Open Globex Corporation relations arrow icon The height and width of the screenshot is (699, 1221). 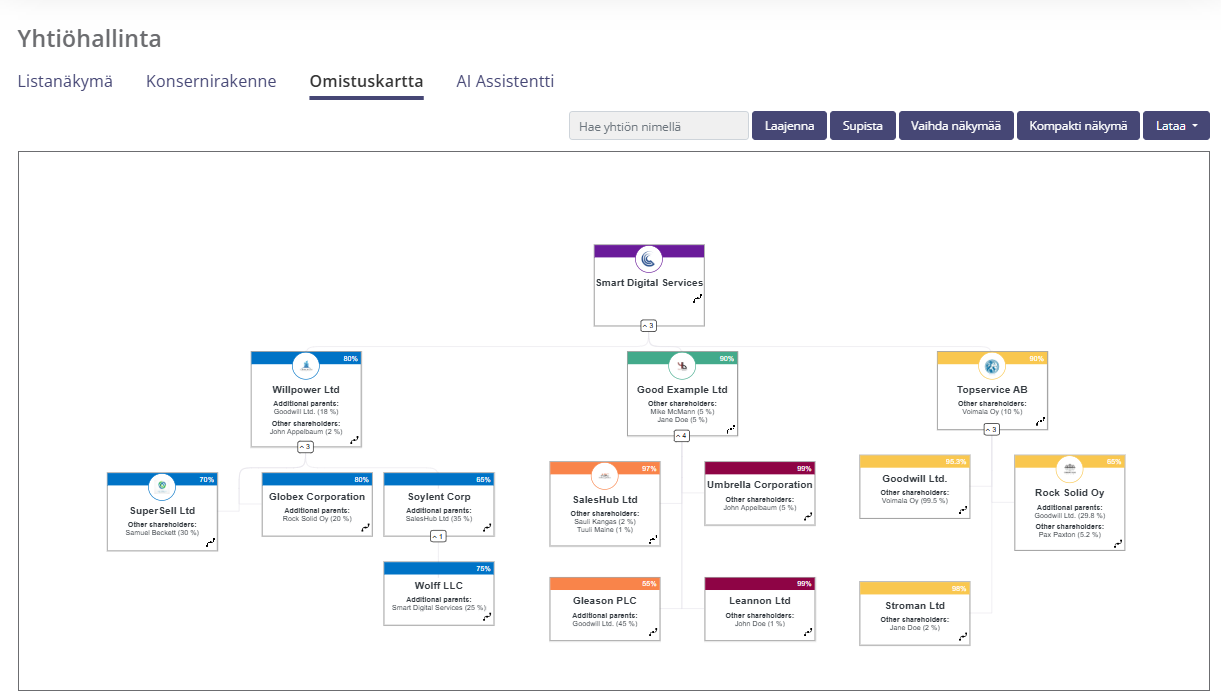(x=365, y=528)
